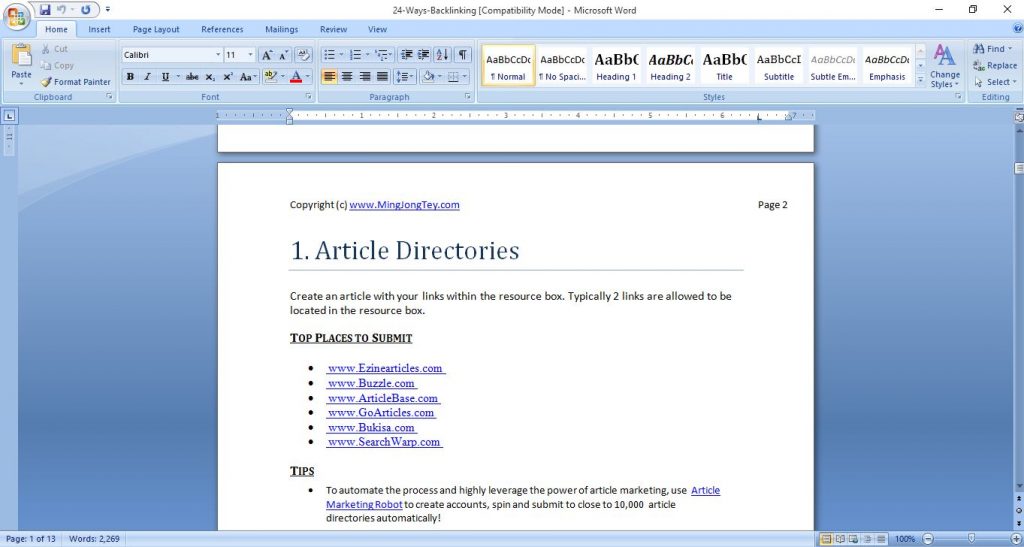Toggle italic formatting
This screenshot has width=1024, height=547.
pos(147,77)
